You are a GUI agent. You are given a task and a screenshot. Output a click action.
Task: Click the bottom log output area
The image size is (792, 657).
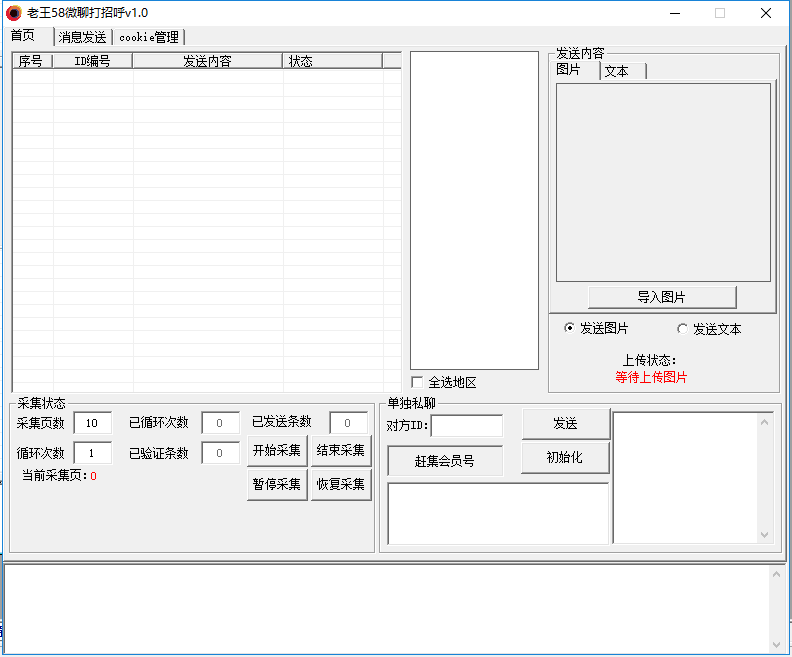tap(387, 609)
